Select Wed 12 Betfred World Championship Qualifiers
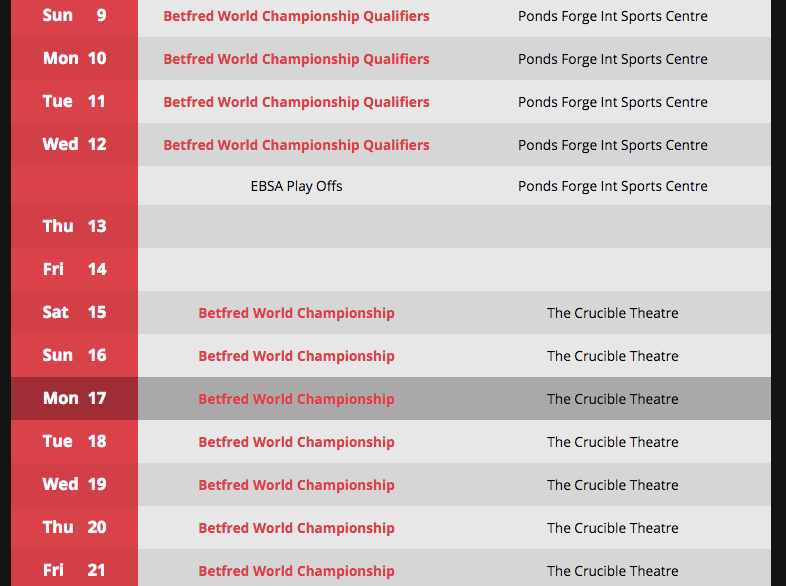 tap(296, 145)
